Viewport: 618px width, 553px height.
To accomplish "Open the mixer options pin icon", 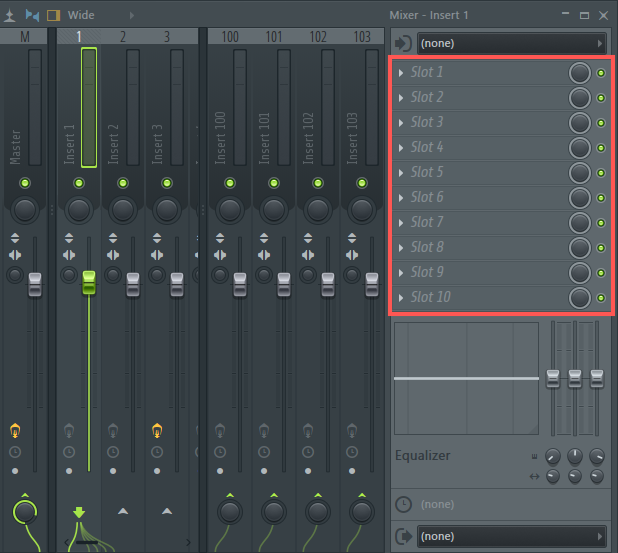I will pos(9,15).
